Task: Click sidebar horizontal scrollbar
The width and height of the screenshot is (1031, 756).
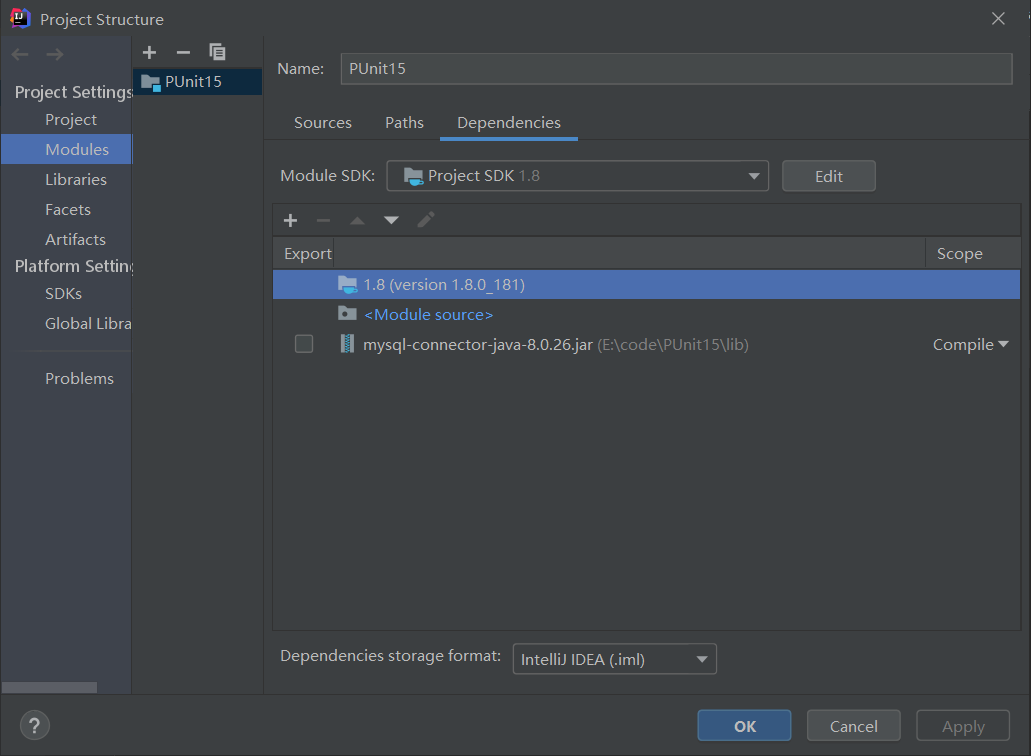Action: click(49, 687)
